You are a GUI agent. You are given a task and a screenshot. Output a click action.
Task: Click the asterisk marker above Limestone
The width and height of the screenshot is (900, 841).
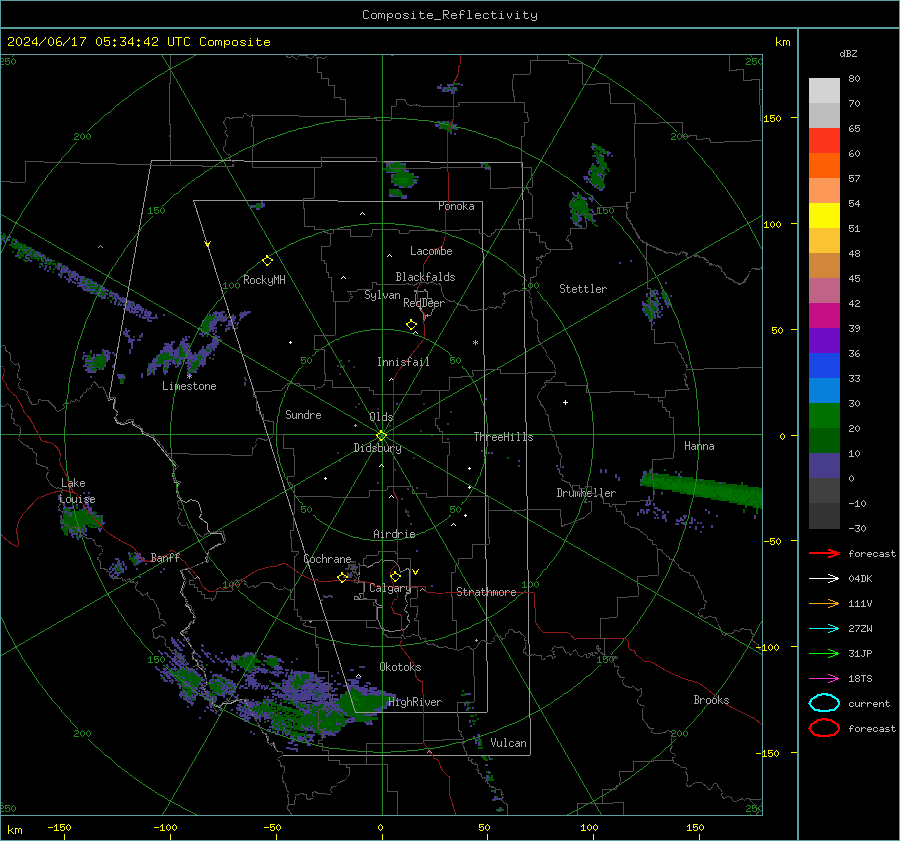click(189, 377)
